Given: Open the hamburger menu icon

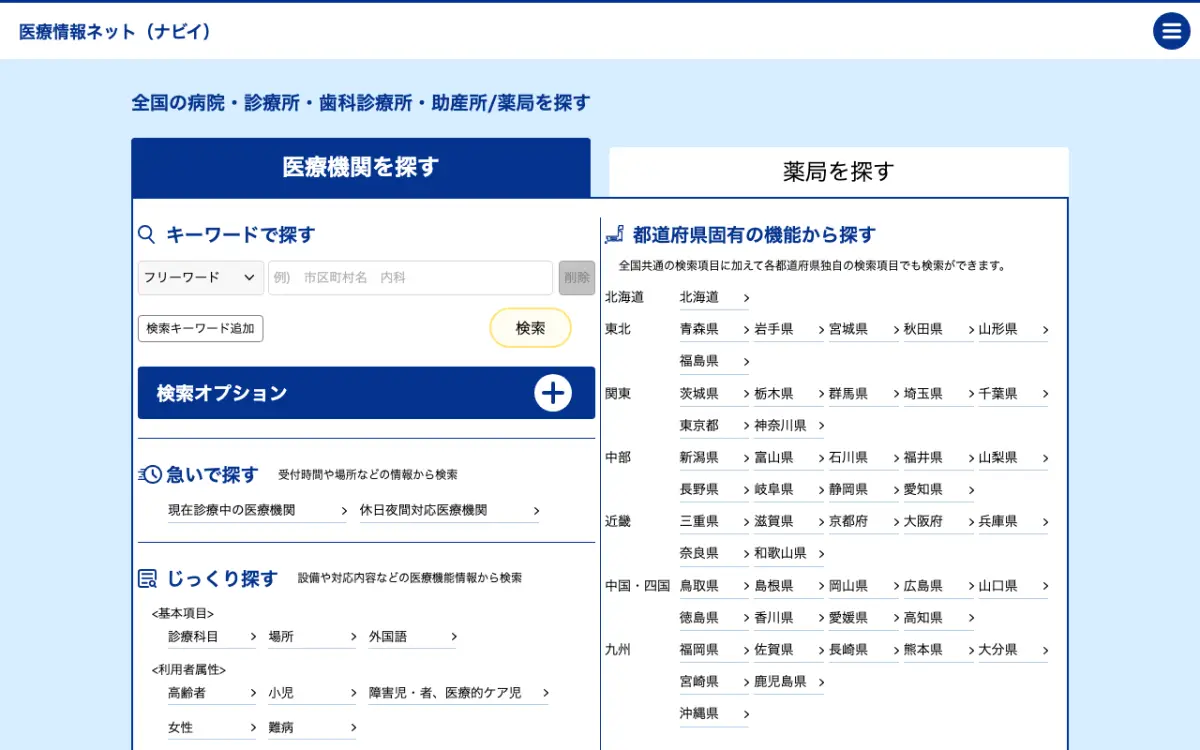Looking at the screenshot, I should coord(1171,31).
